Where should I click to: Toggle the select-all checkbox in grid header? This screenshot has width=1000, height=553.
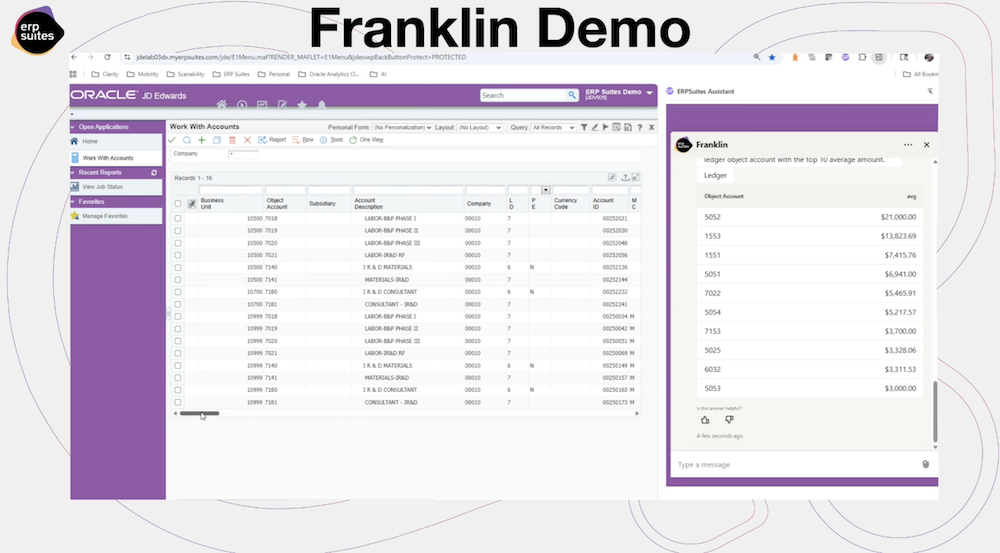(178, 203)
